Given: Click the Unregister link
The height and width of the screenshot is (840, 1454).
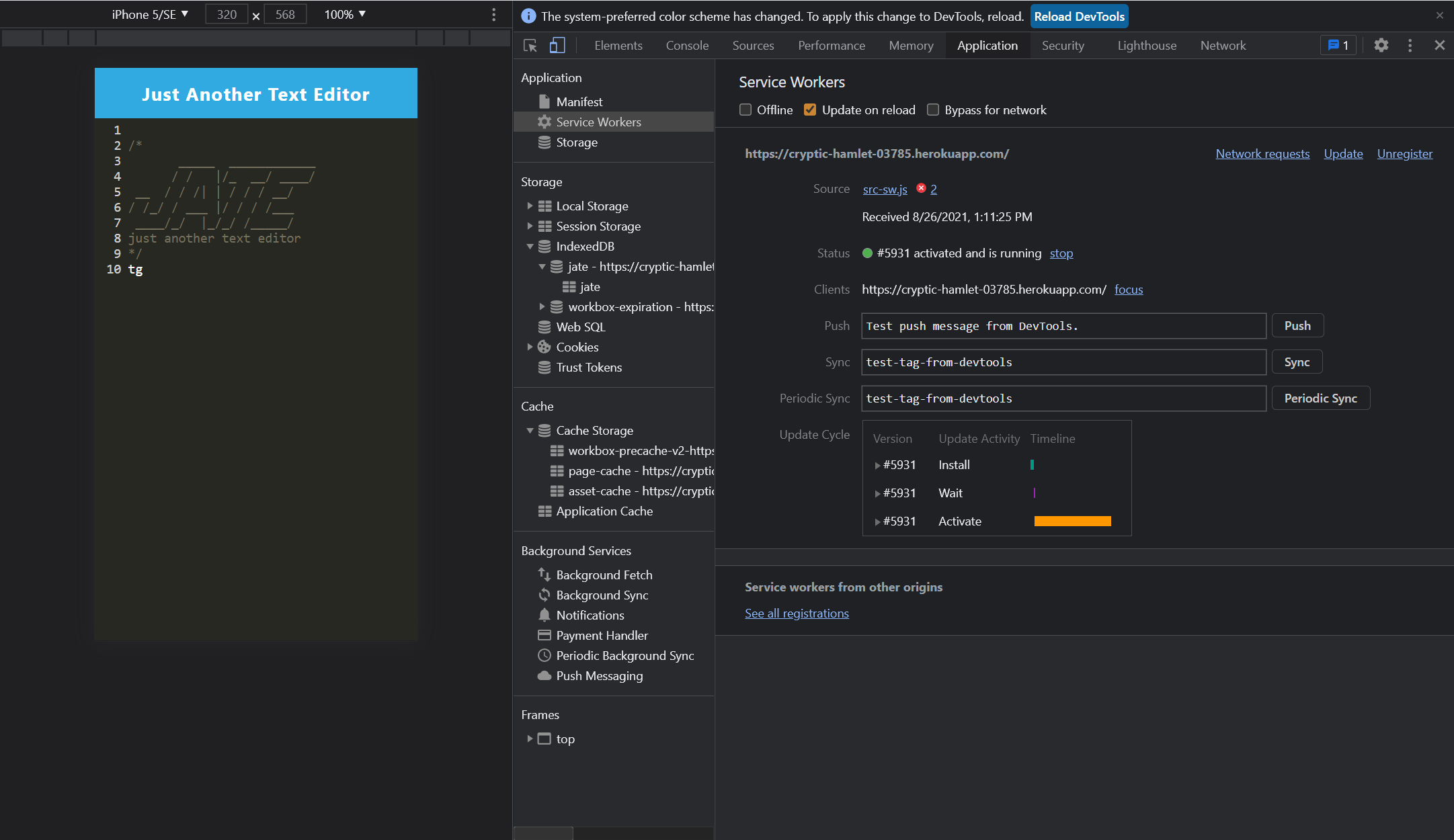Looking at the screenshot, I should [x=1405, y=153].
